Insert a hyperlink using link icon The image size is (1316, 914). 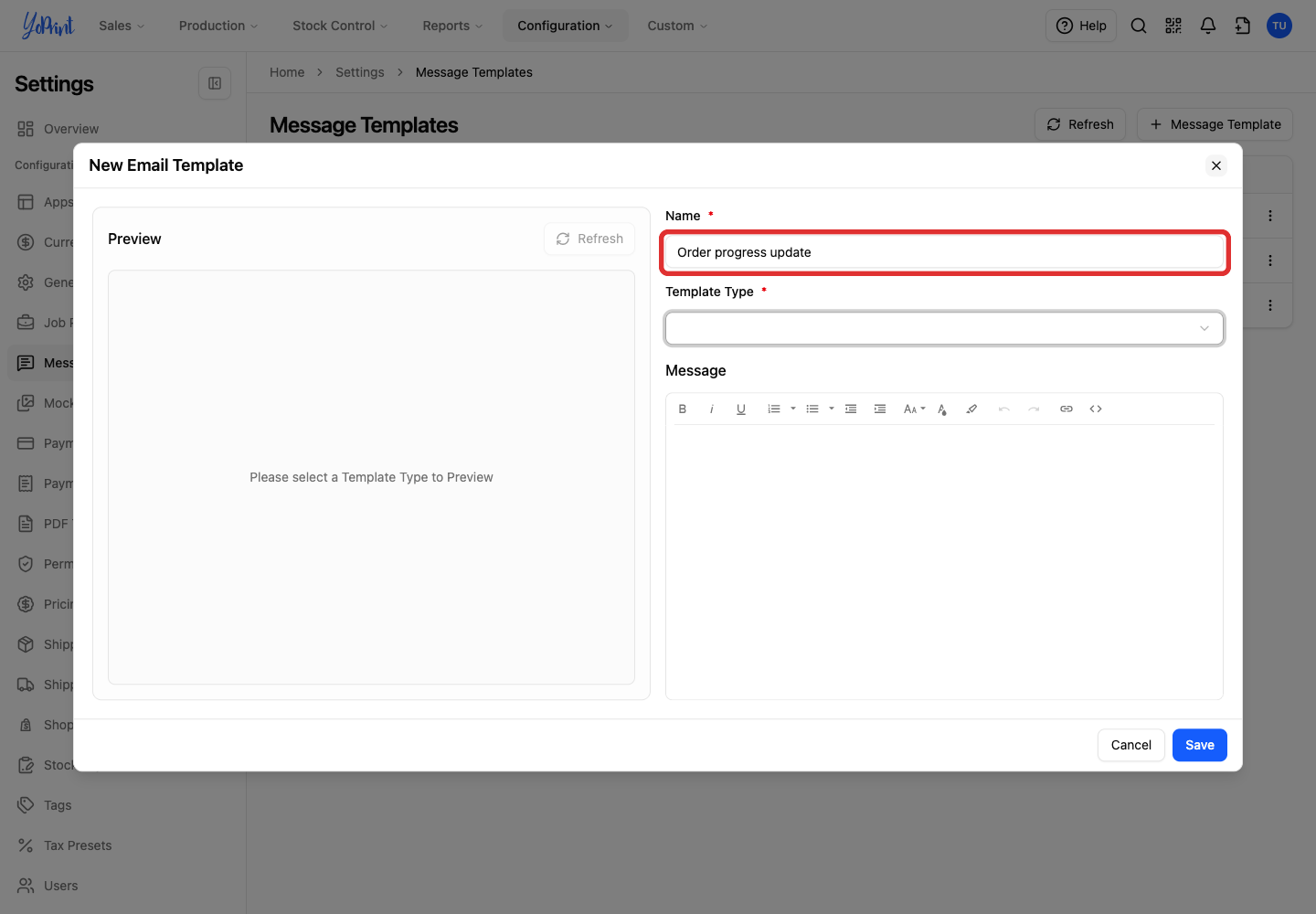click(x=1067, y=409)
